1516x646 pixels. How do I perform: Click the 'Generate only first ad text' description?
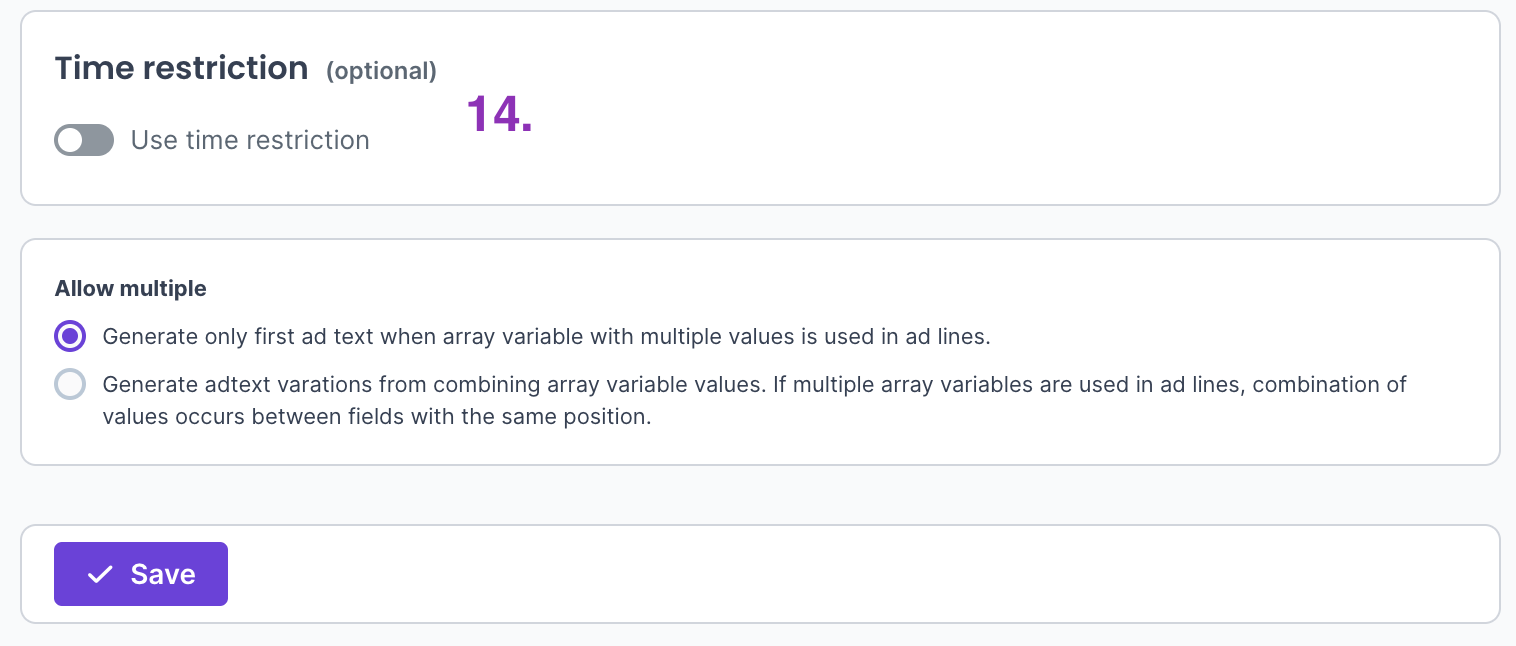[300, 337]
